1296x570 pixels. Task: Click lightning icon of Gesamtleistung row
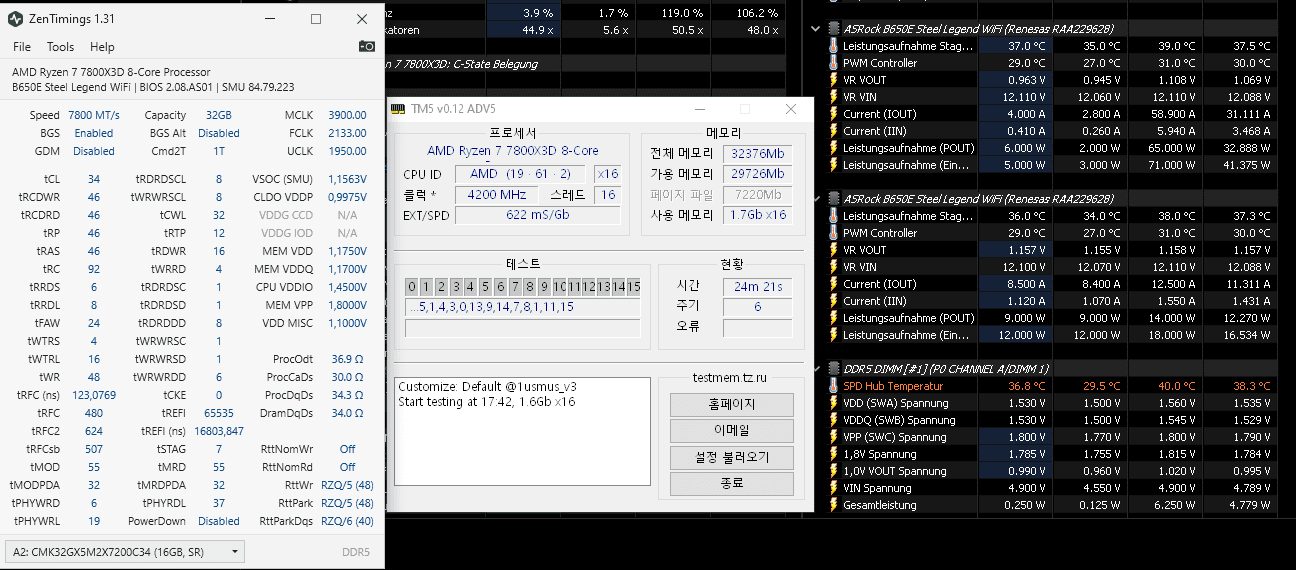pos(834,505)
